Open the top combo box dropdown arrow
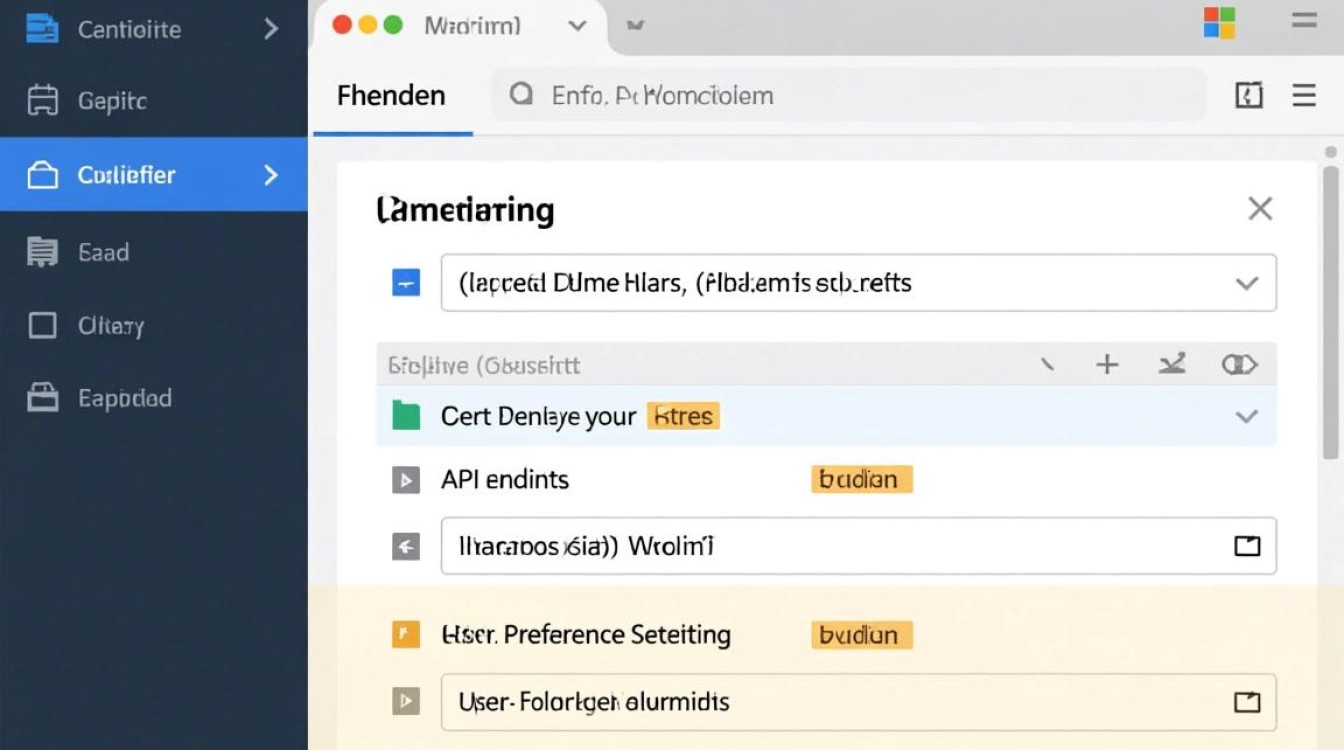 click(x=1246, y=283)
